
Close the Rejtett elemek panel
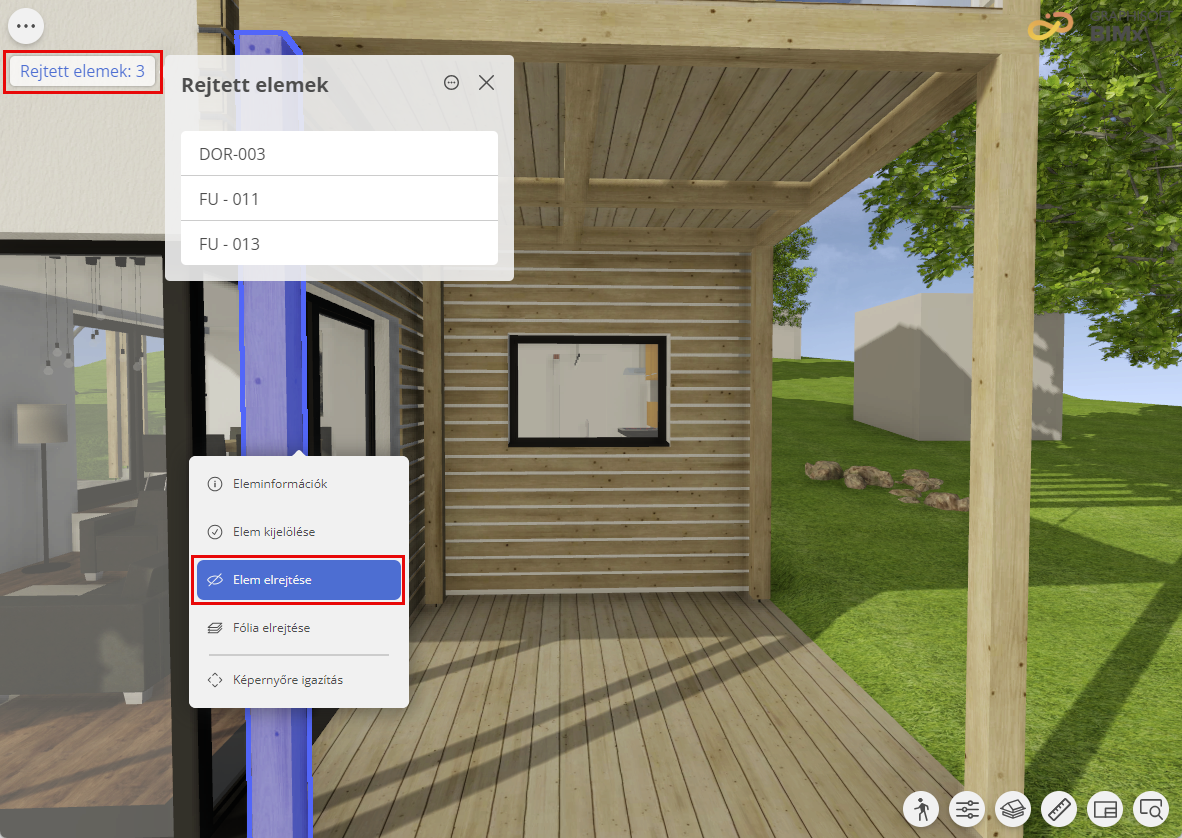point(486,83)
